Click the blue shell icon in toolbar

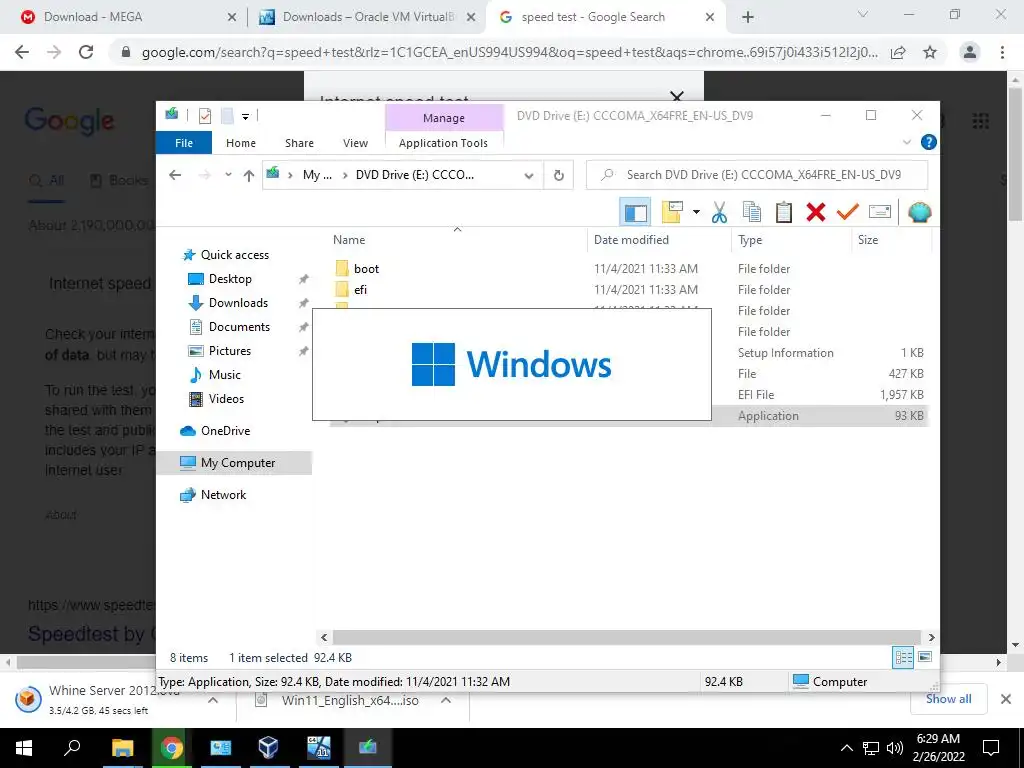(x=920, y=212)
